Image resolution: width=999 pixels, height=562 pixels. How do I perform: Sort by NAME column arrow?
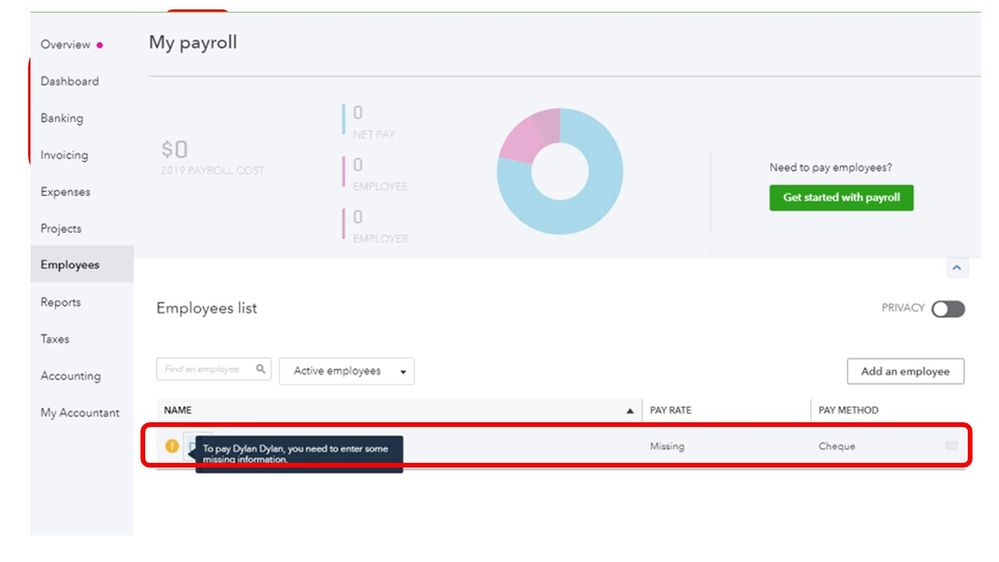(x=629, y=411)
